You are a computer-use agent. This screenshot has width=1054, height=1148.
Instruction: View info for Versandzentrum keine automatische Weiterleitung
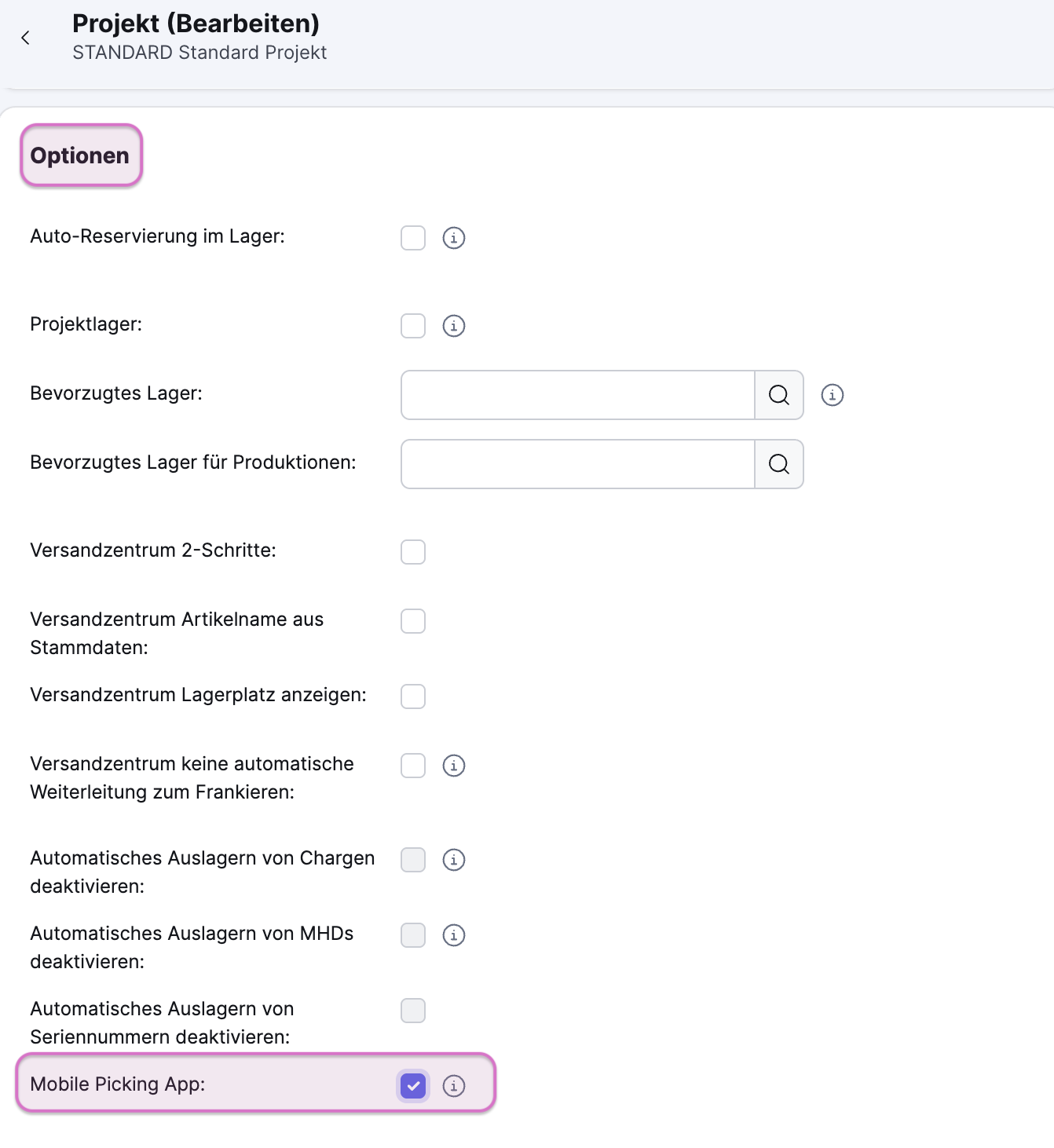(453, 766)
